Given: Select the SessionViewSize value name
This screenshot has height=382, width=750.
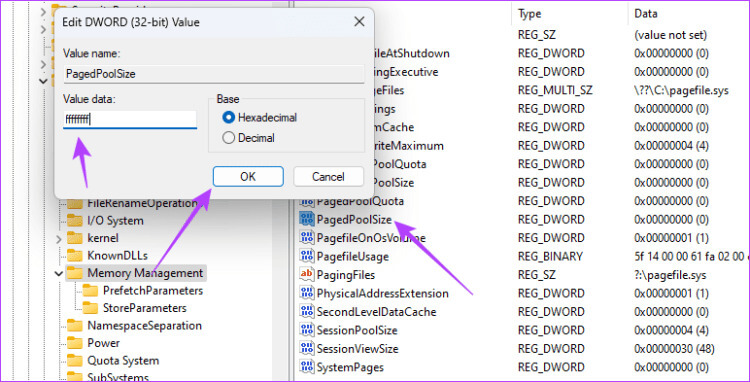Looking at the screenshot, I should coord(357,349).
